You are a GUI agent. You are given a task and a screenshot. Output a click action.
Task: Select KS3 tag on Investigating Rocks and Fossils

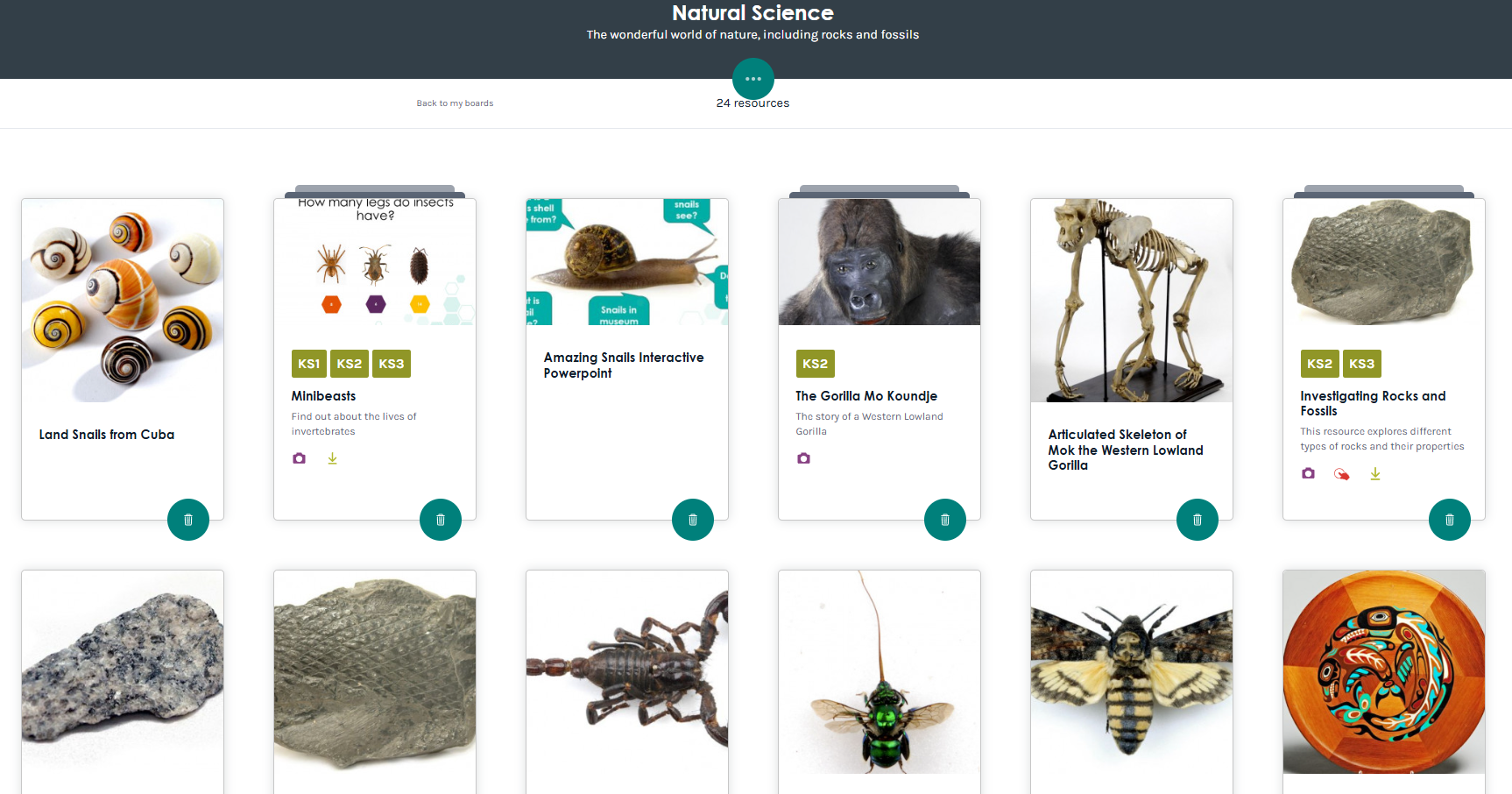[x=1362, y=364]
